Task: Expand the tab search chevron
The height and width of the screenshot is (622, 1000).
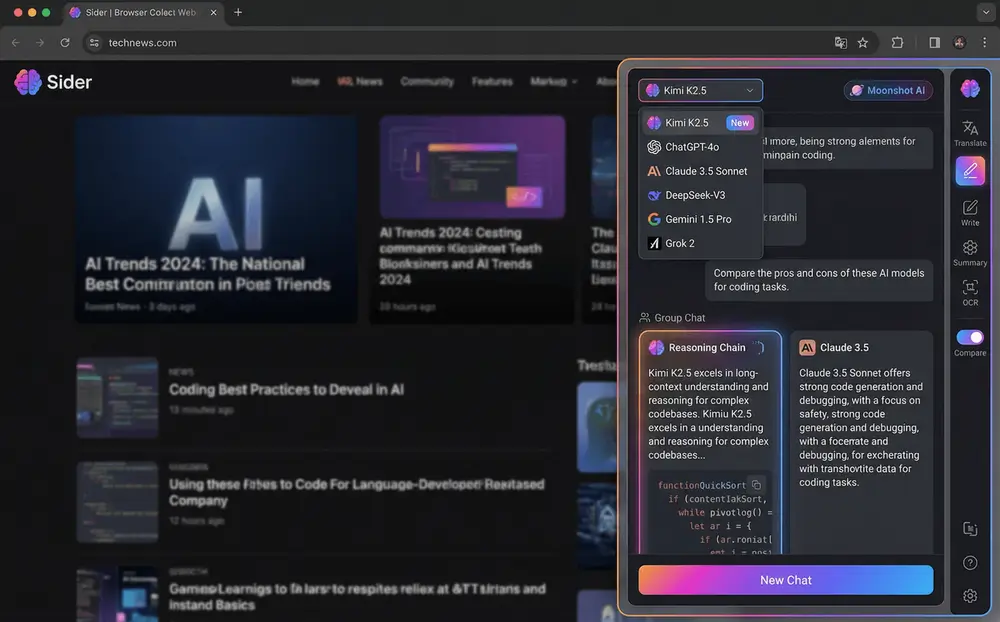Action: tap(985, 12)
